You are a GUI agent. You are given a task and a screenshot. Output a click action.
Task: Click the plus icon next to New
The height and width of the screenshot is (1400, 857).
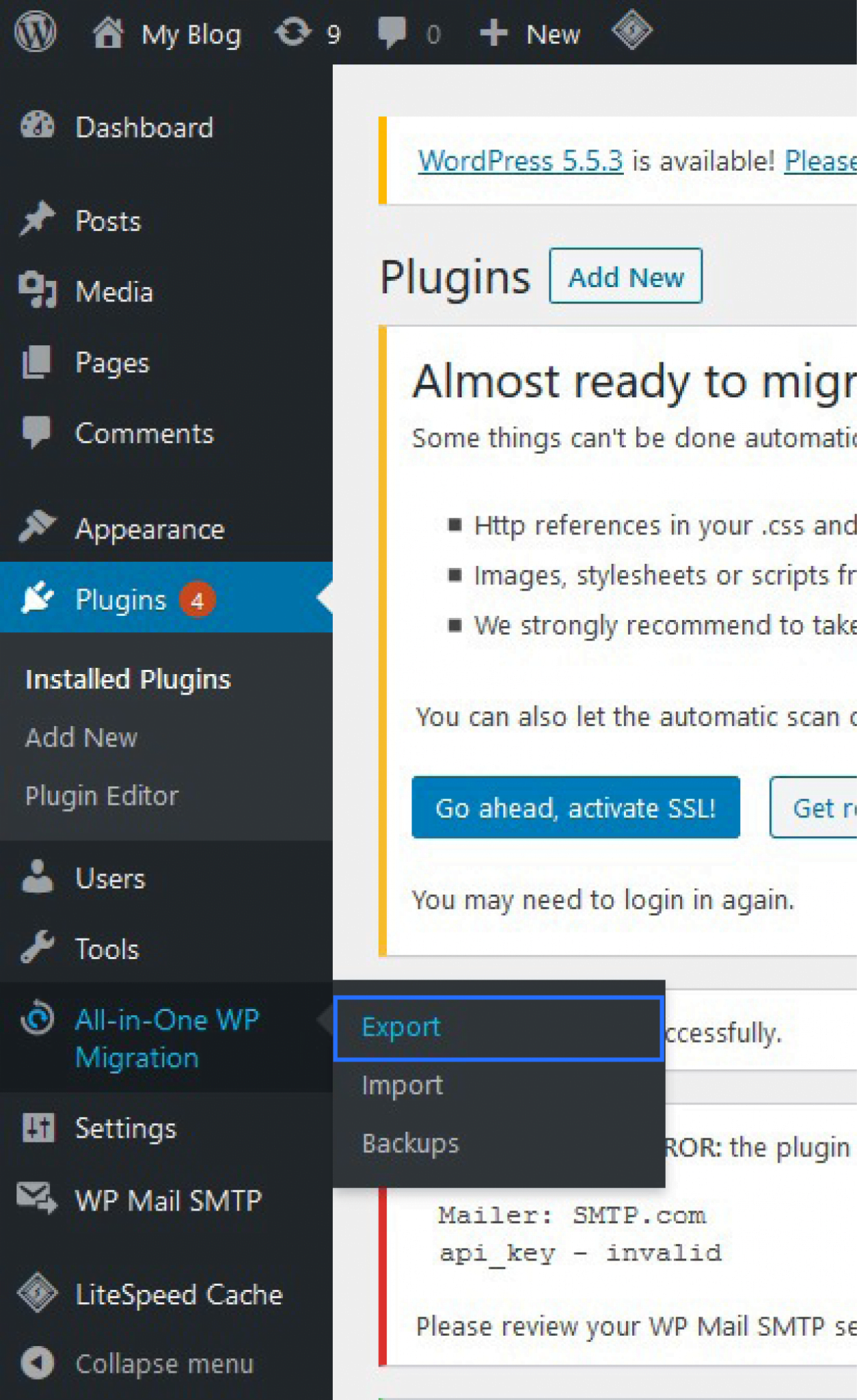[x=493, y=33]
